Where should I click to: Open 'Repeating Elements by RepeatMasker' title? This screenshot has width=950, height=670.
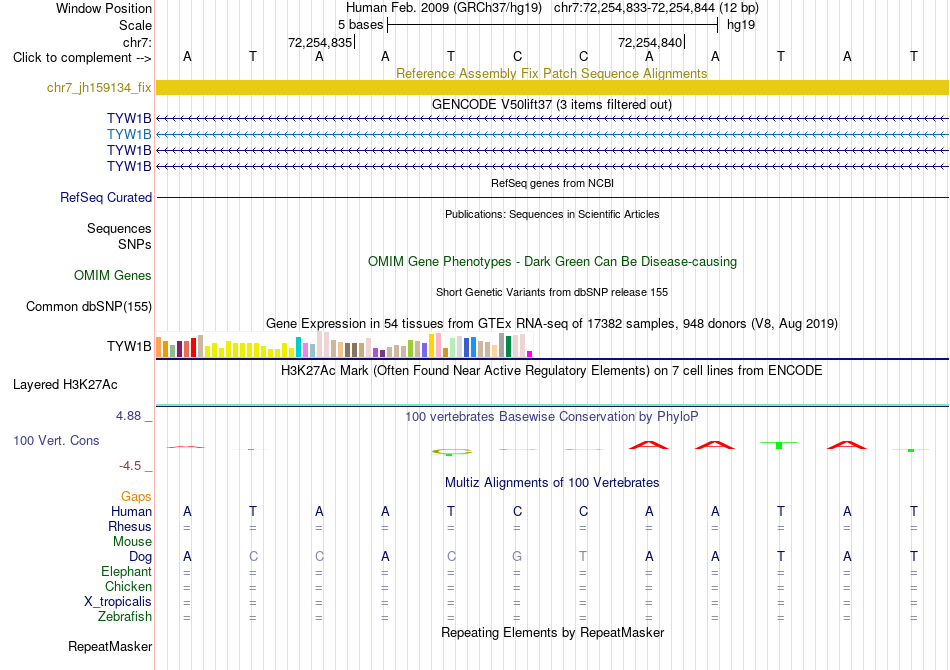coord(552,632)
